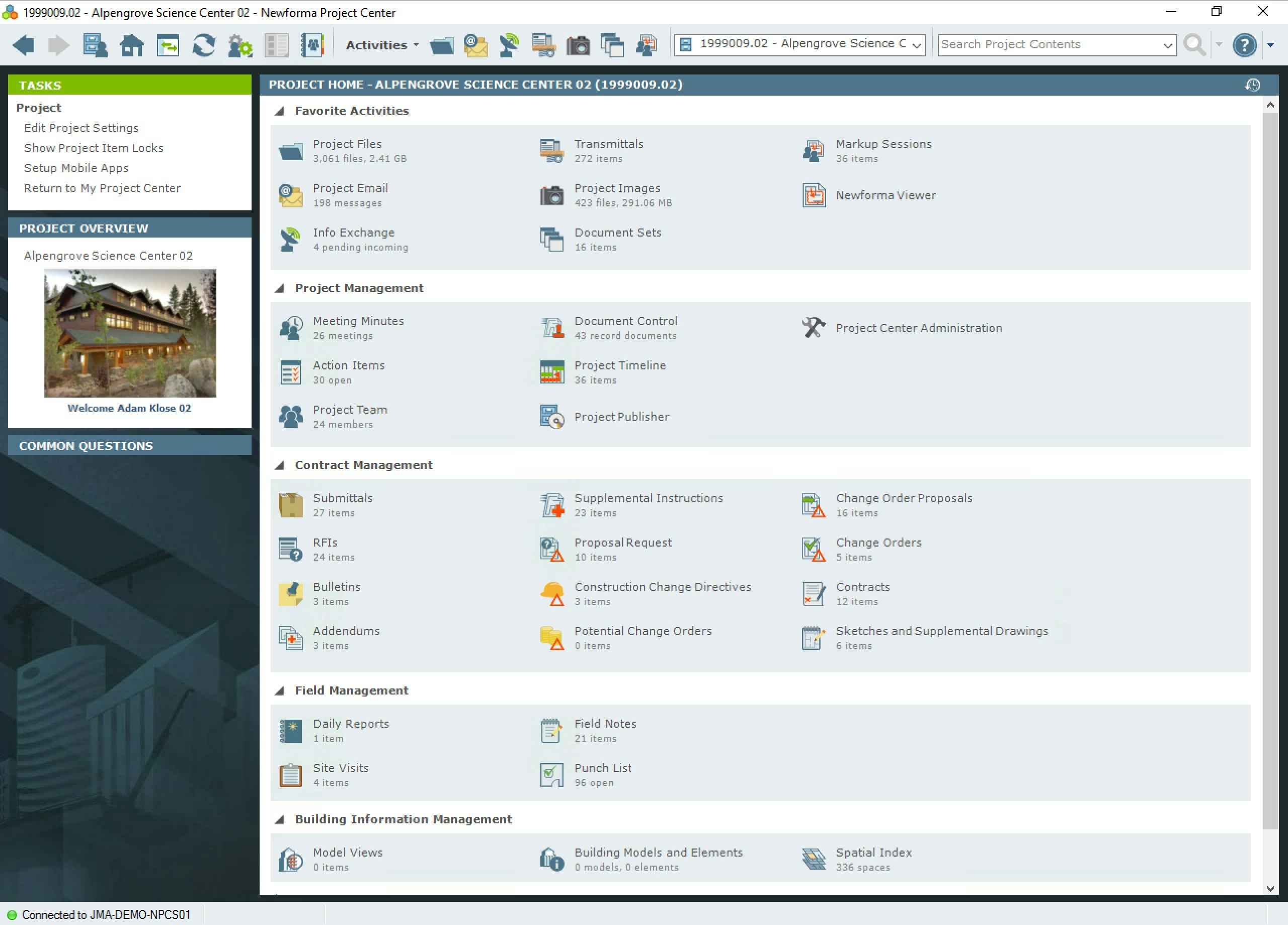Open the Submittals box icon
The height and width of the screenshot is (925, 1288).
291,505
